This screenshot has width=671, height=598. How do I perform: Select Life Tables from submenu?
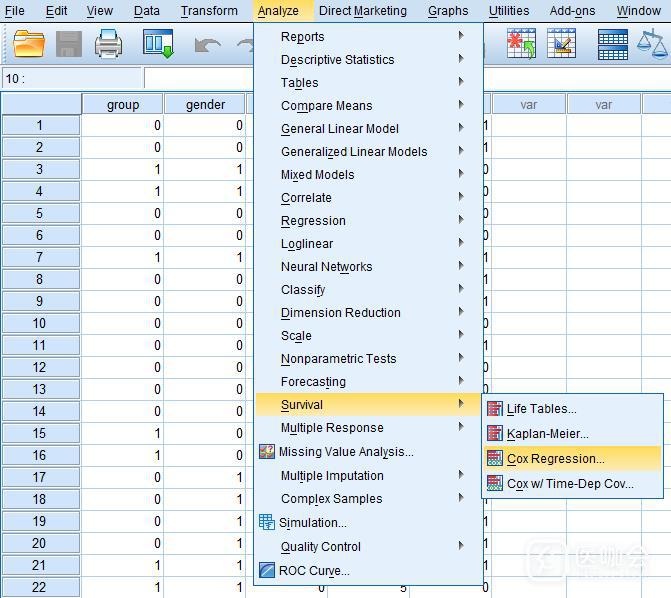tap(541, 408)
